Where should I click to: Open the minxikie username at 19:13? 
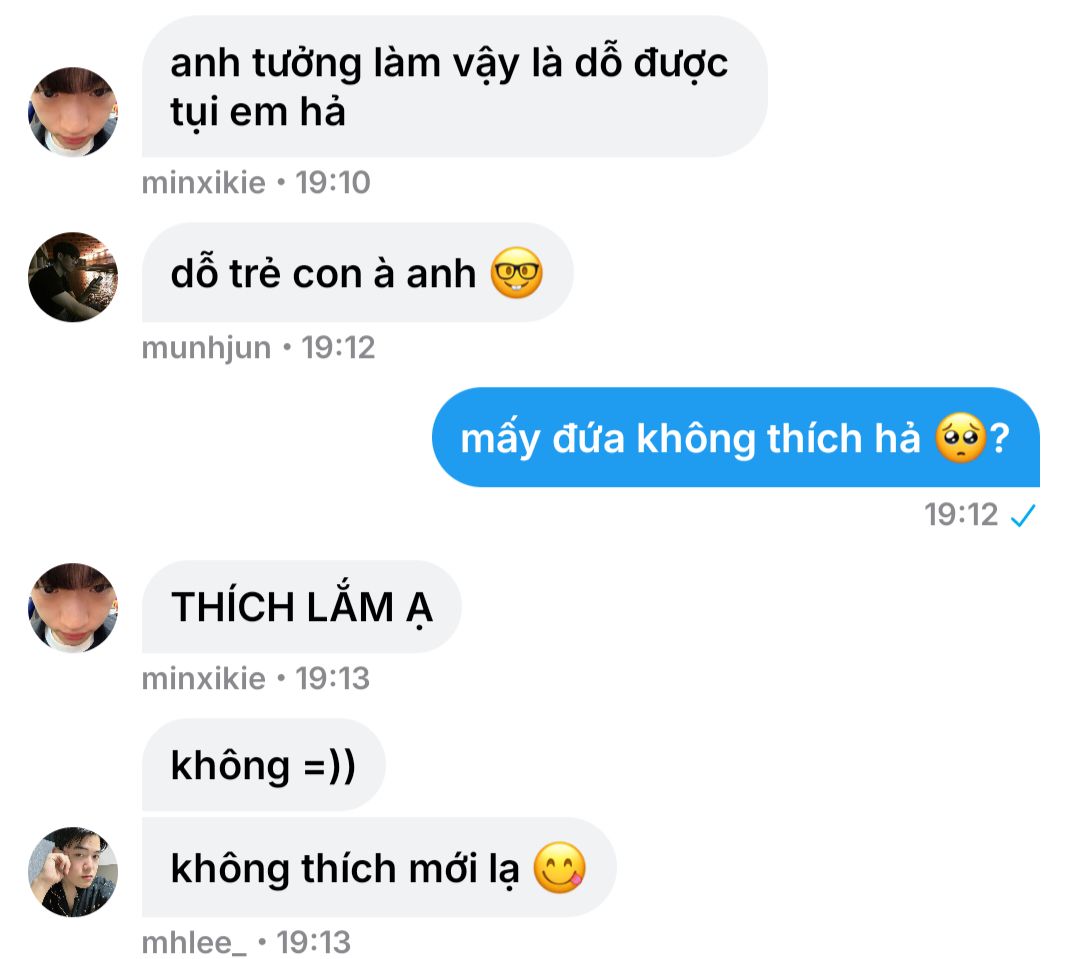(203, 679)
